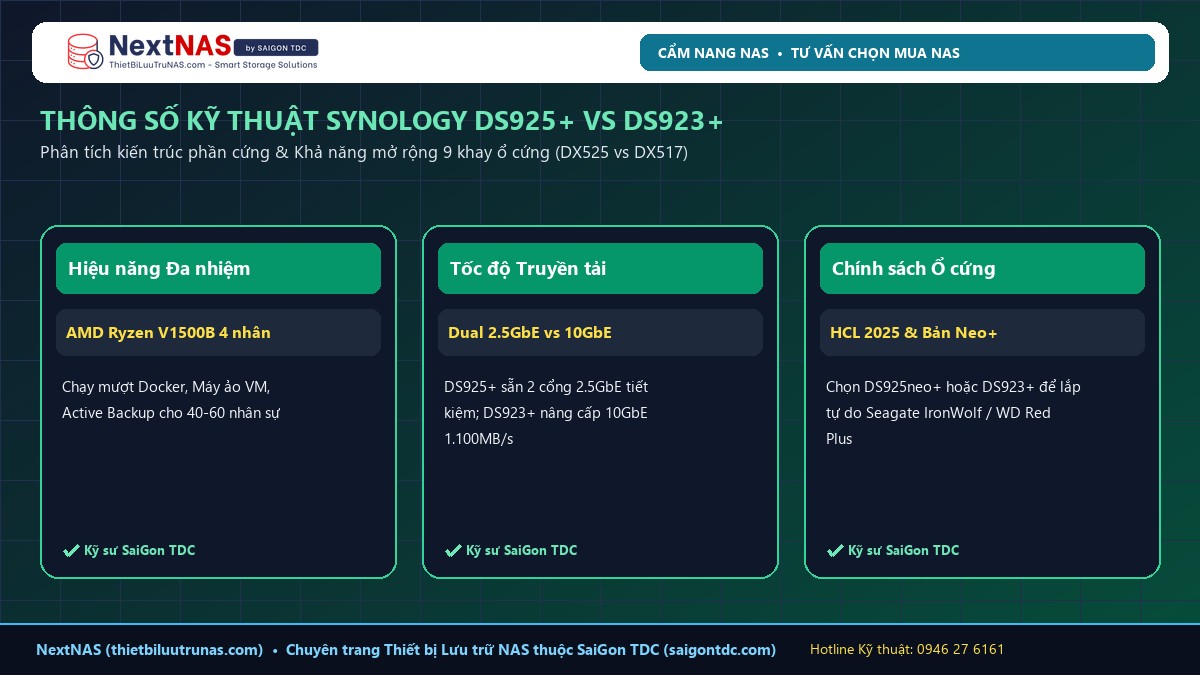This screenshot has width=1200, height=675.
Task: Click the text 'DS925+ sẵn 2 cổng 2.5GbE tiết'
Action: 547,386
